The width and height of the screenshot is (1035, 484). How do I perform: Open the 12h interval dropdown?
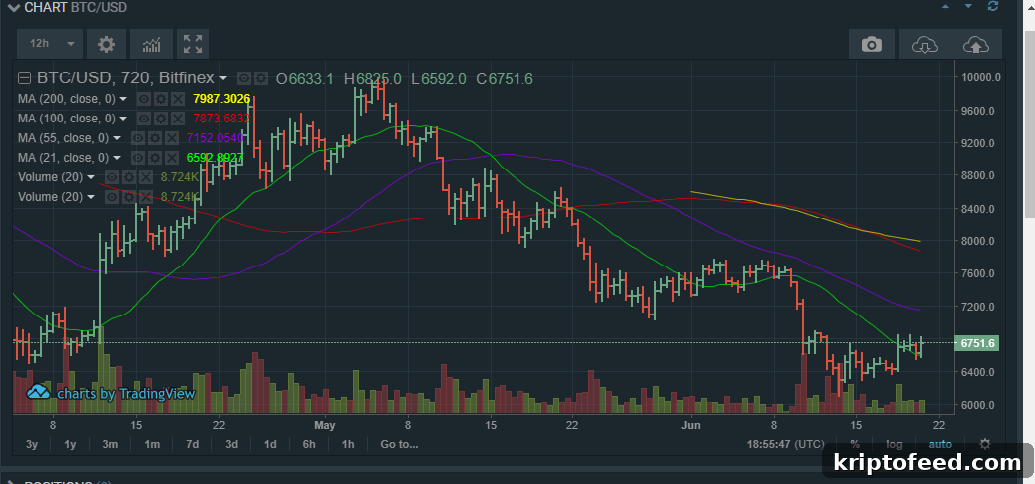tap(50, 44)
